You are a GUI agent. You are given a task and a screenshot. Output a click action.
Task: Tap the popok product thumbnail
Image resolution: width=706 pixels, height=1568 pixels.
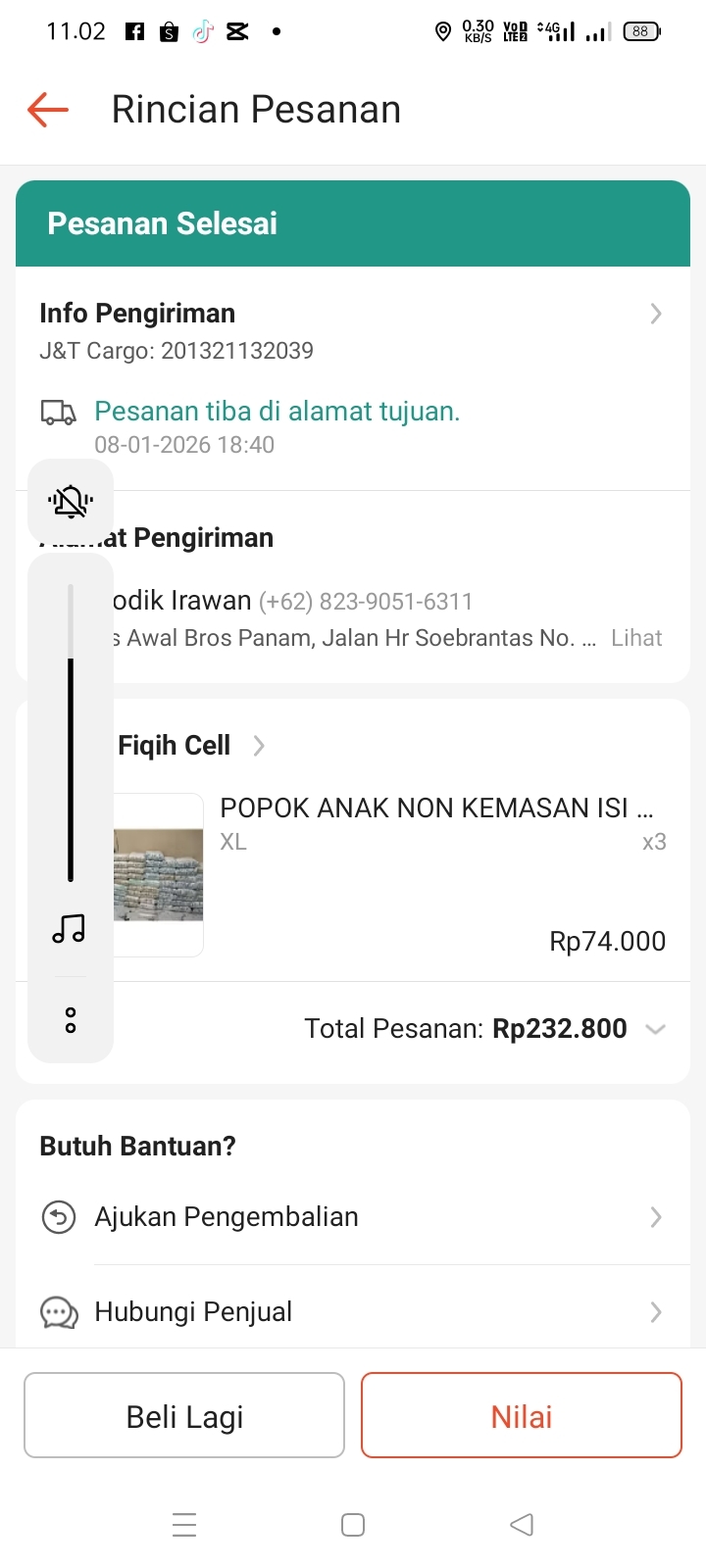pyautogui.click(x=159, y=874)
